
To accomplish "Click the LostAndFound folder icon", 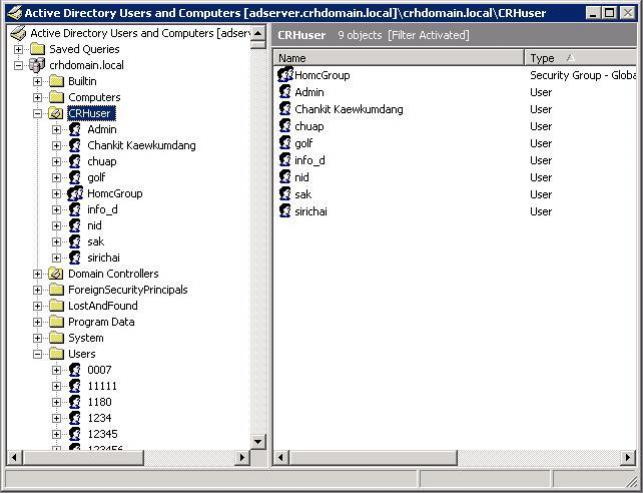I will 56,306.
